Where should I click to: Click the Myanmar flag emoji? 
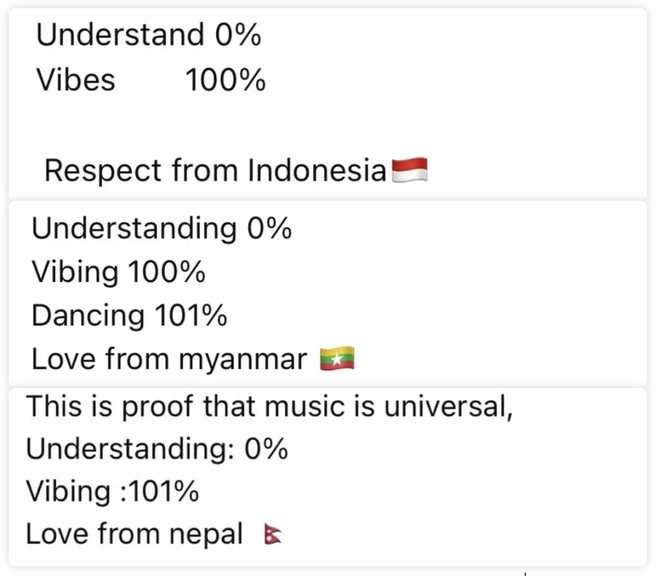(x=337, y=358)
